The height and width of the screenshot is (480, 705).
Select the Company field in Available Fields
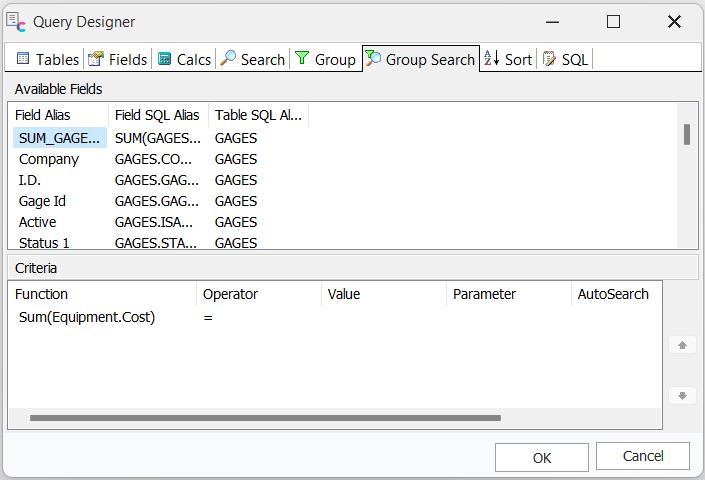click(48, 159)
